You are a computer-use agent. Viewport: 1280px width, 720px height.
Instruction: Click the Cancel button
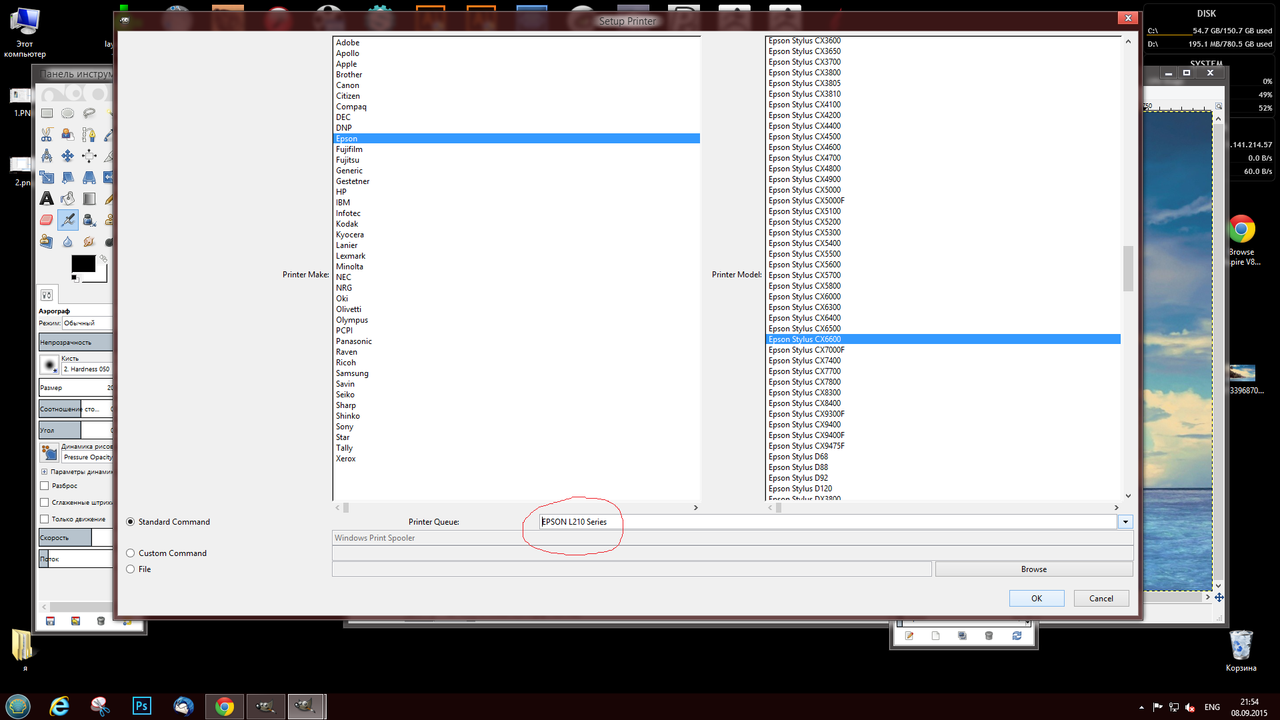click(x=1101, y=598)
